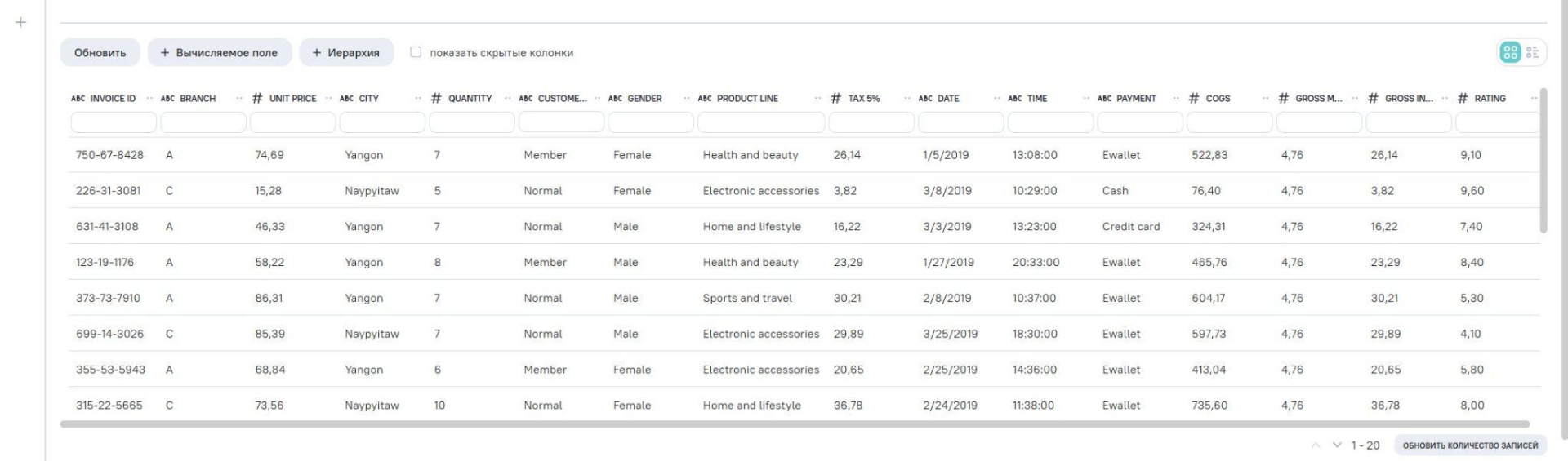Click the DATE column header
1568x461 pixels.
tap(948, 99)
